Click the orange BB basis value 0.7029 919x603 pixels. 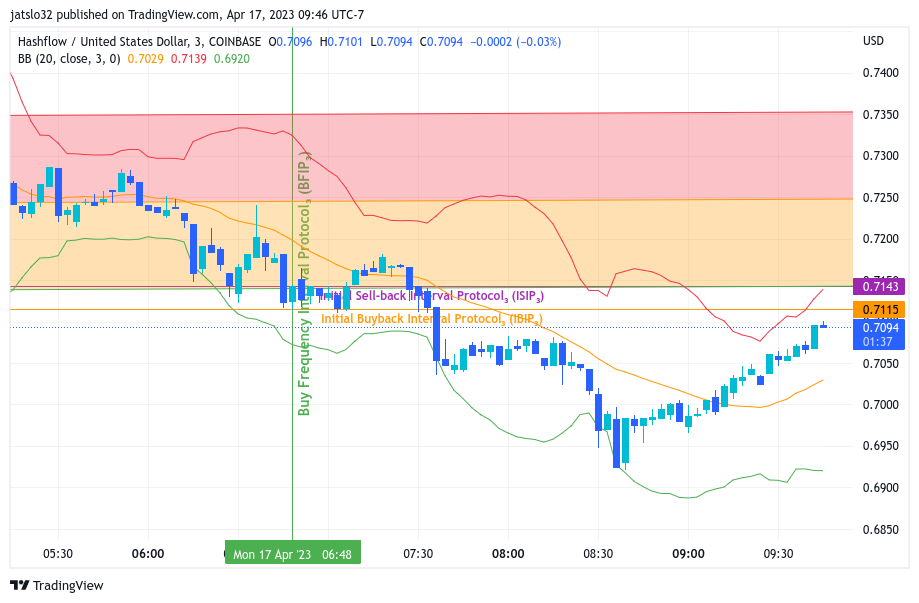click(x=145, y=59)
